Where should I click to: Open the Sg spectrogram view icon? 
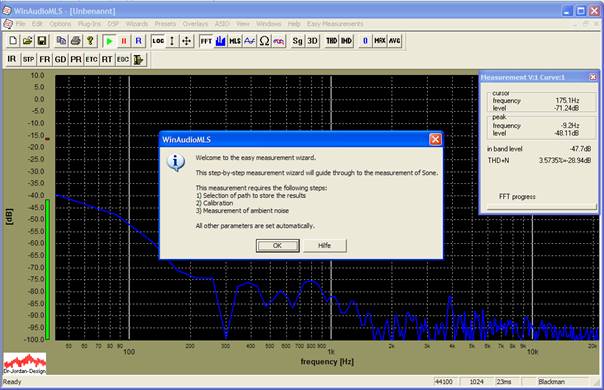[297, 40]
